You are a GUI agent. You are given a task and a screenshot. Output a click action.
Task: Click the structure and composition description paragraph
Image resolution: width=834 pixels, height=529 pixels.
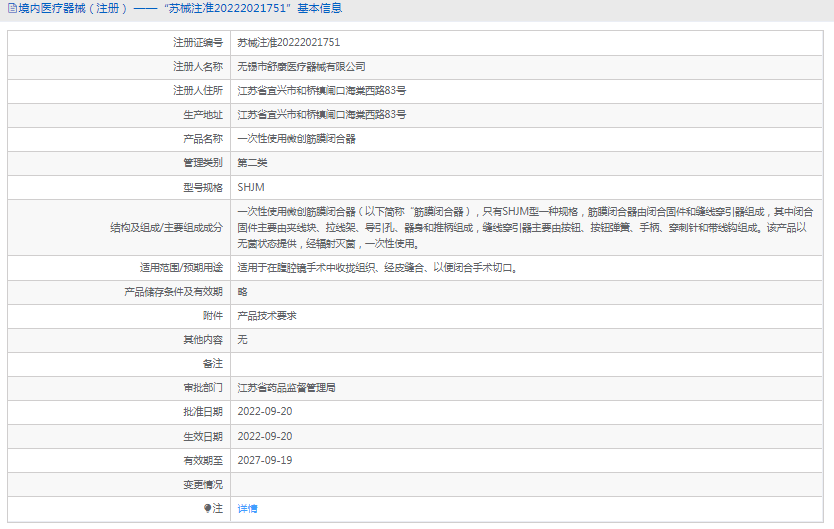click(x=525, y=228)
